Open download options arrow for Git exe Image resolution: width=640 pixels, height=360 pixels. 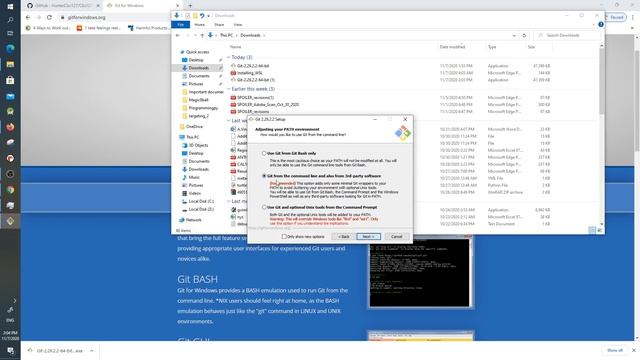(x=92, y=351)
